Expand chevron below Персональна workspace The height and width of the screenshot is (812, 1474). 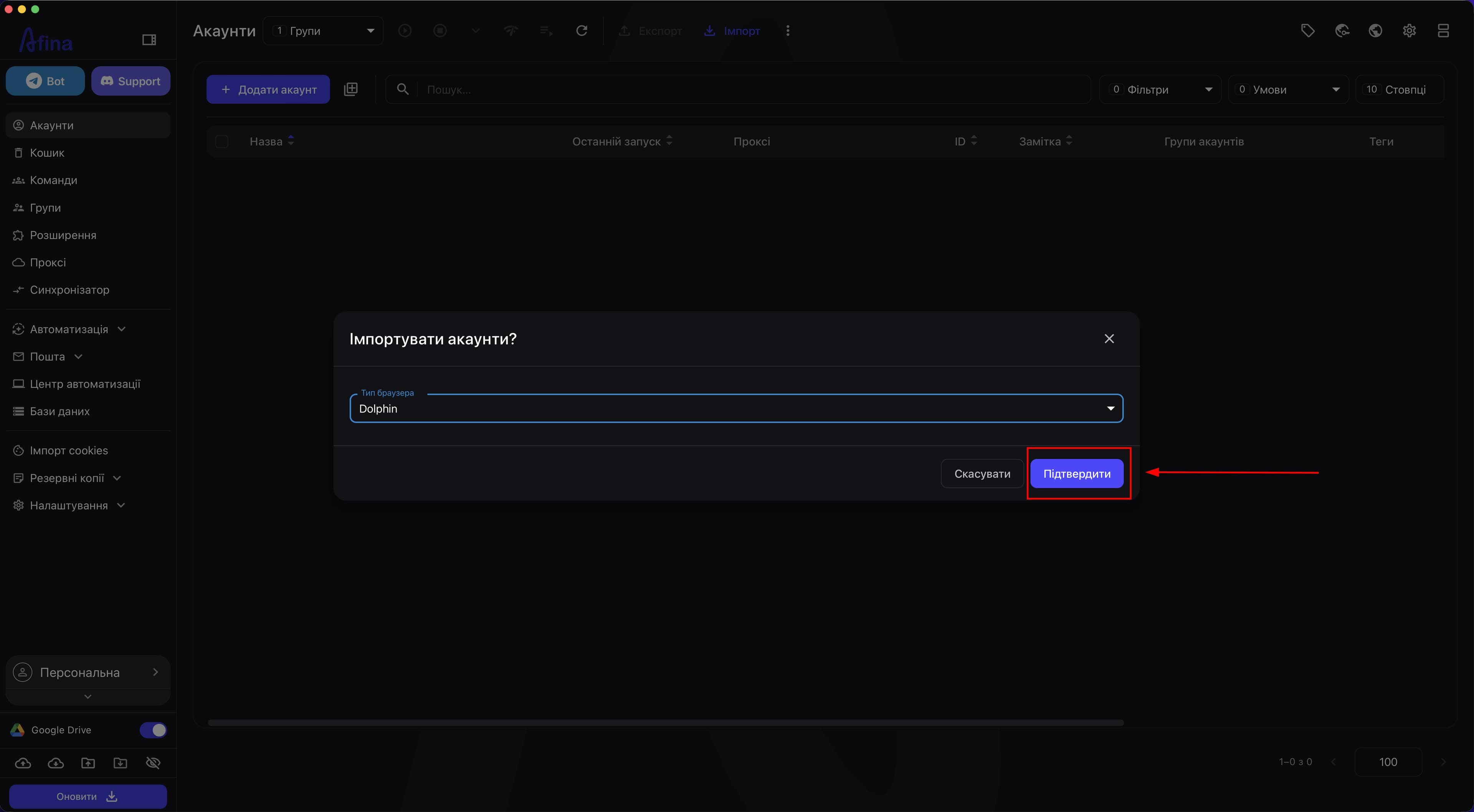click(88, 696)
